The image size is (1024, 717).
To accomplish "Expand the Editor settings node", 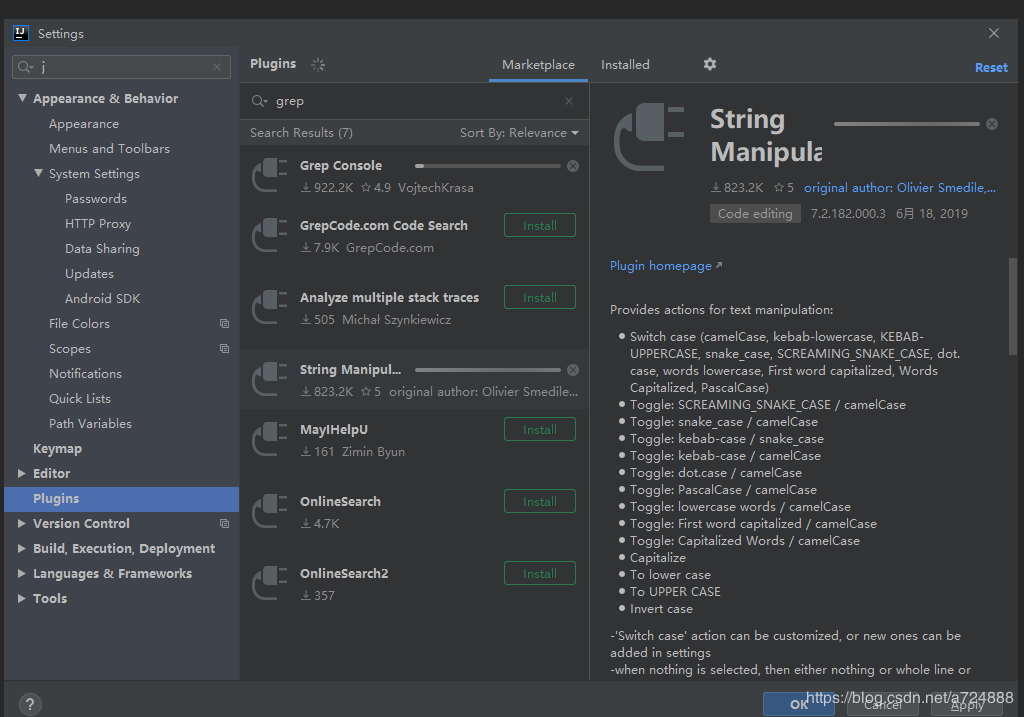I will (x=22, y=473).
